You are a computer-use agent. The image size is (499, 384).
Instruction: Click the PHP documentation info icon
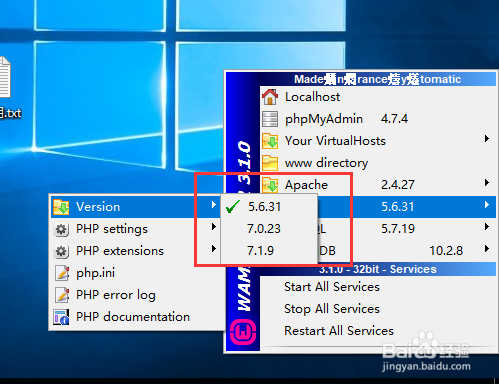point(61,317)
